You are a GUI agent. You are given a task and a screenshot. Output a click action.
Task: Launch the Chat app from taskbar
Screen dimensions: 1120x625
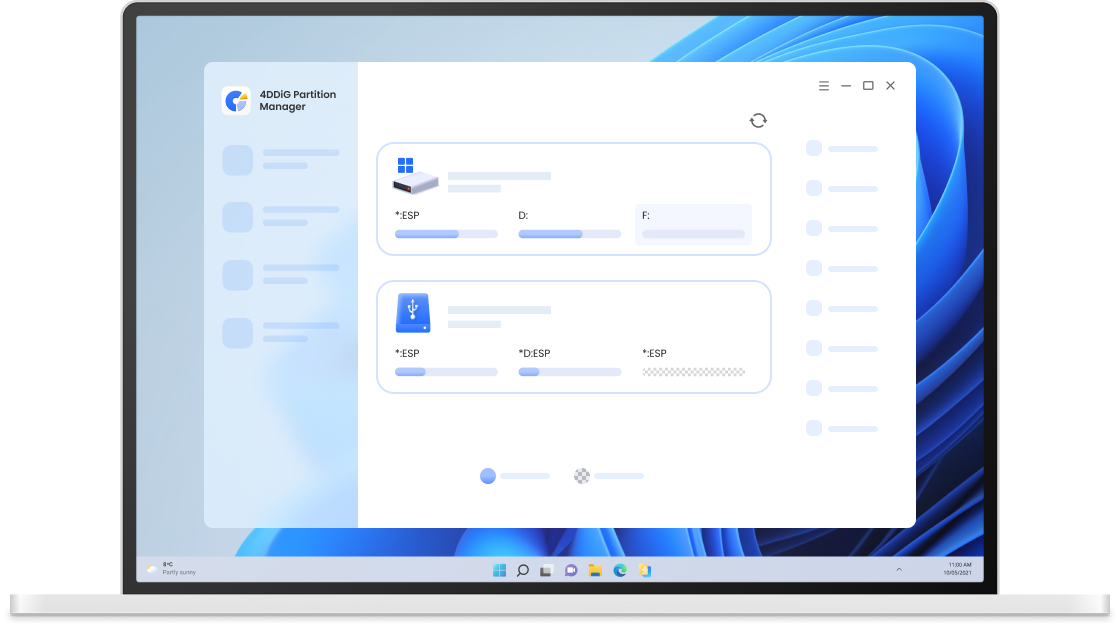pyautogui.click(x=571, y=571)
